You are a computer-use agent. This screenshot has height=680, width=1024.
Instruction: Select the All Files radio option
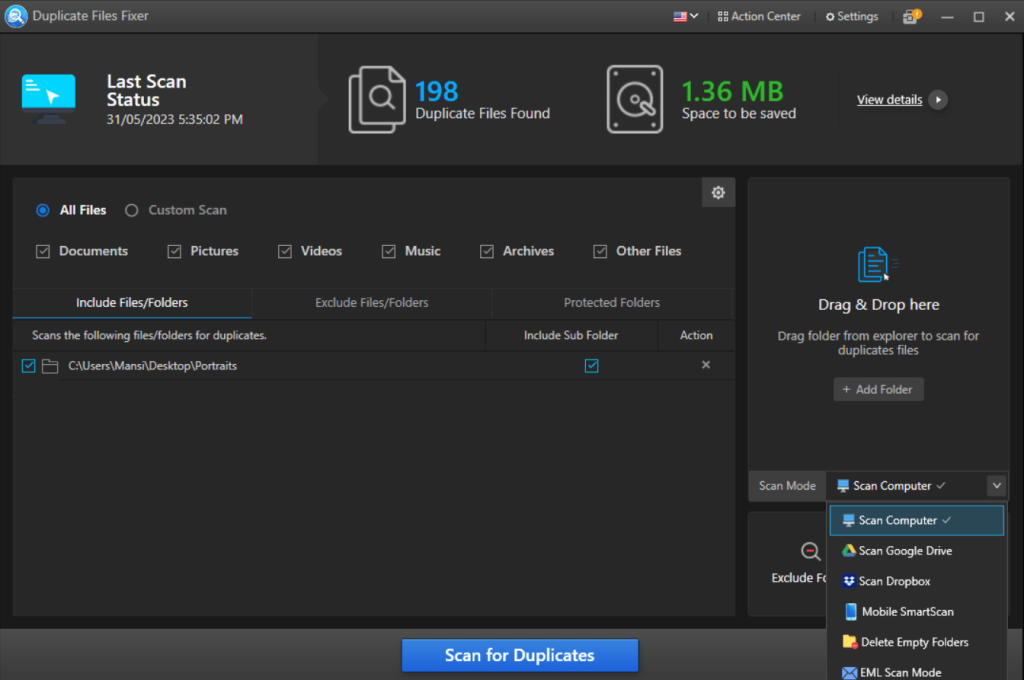43,210
